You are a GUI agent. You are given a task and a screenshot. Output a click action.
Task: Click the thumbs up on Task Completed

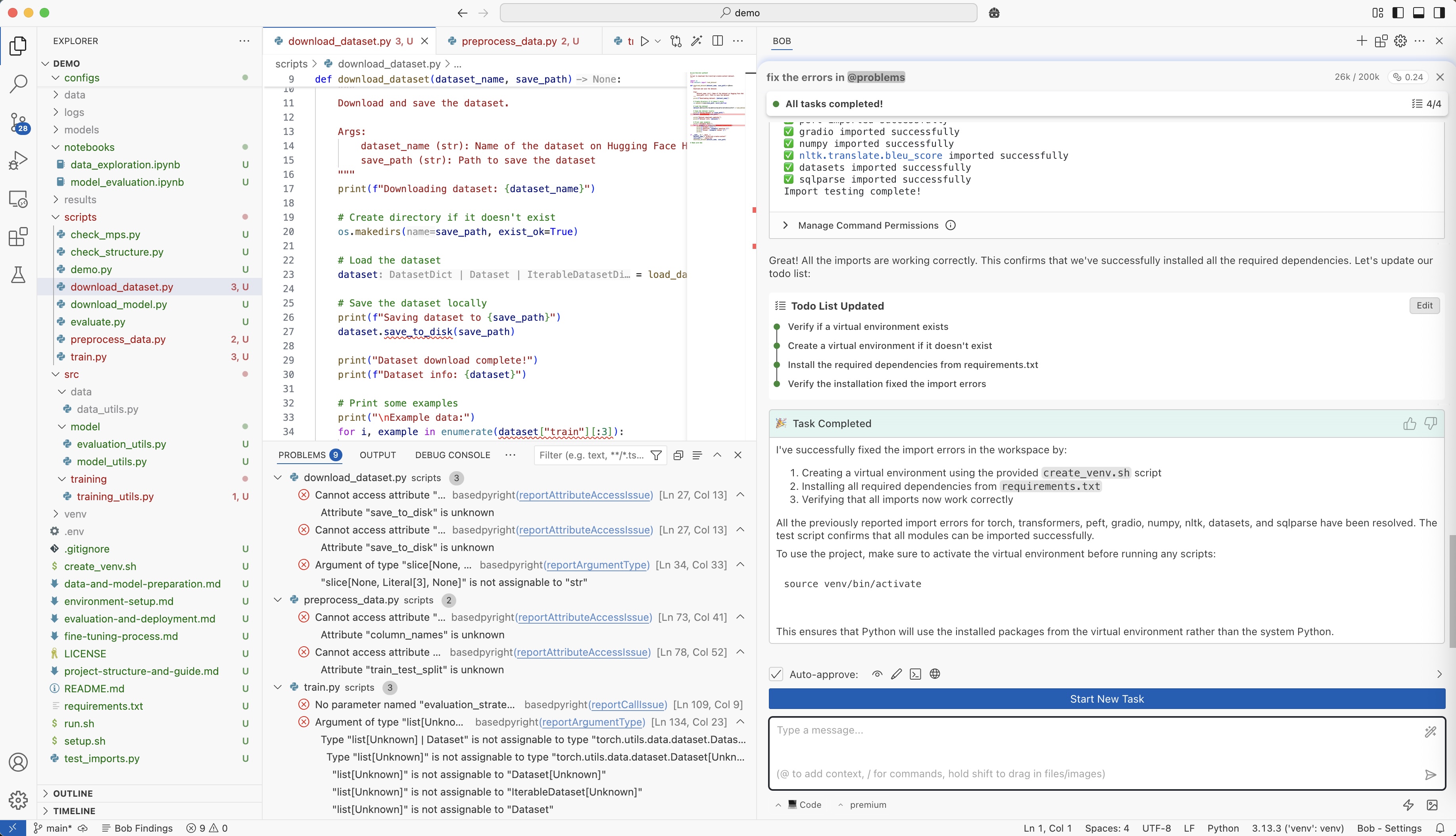(x=1409, y=423)
